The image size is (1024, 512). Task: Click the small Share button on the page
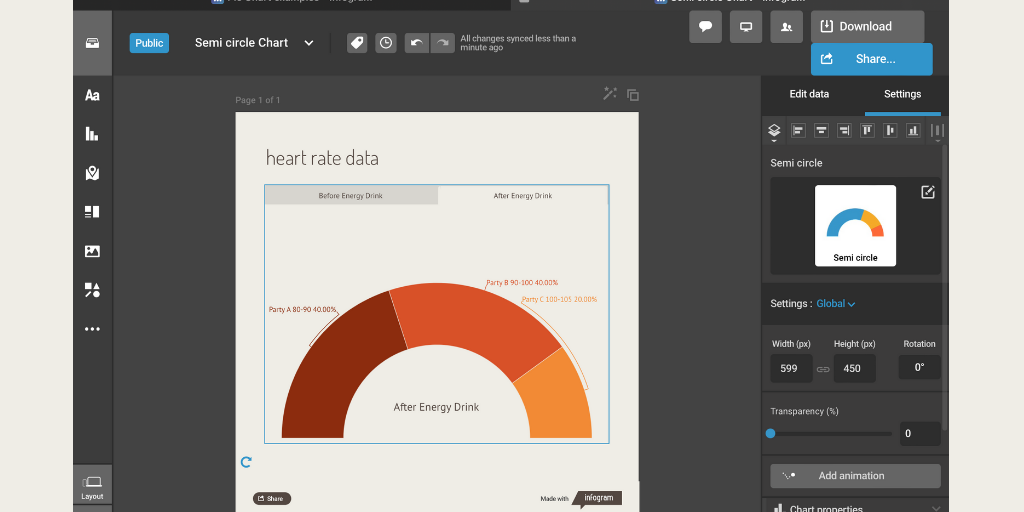point(272,499)
